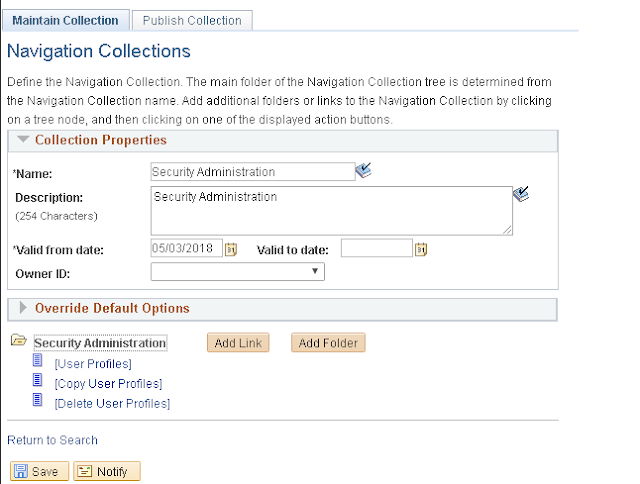Save the navigation collection
640x484 pixels.
click(x=39, y=471)
